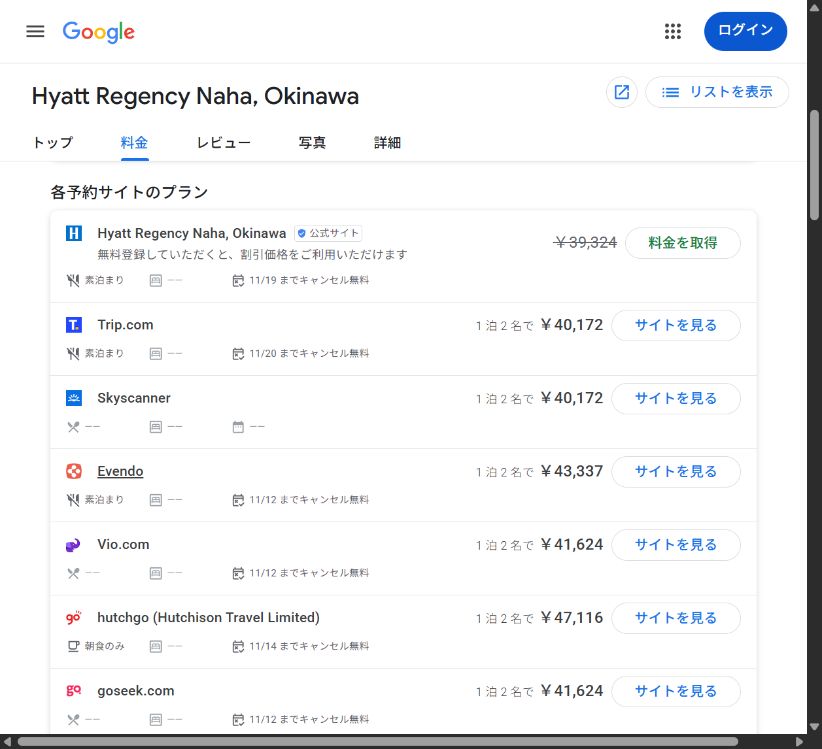822x749 pixels.
Task: Click hutchgo breakfast cup icon
Action: point(73,646)
